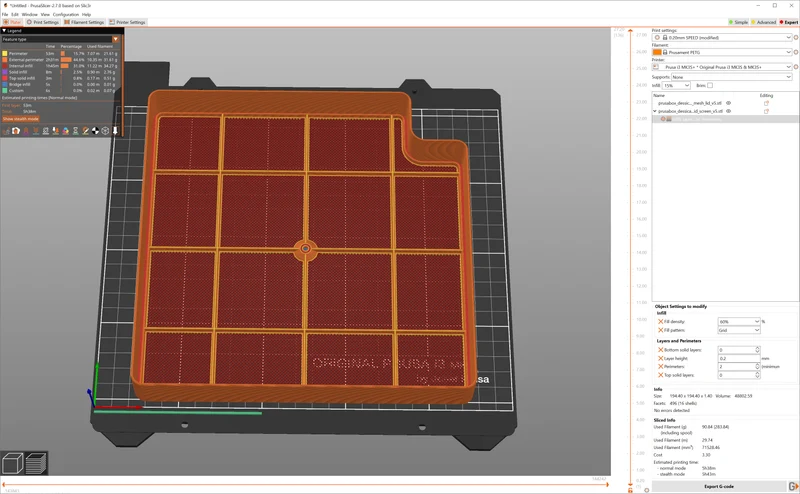Viewport: 800px width, 494px height.
Task: Remove Bottom solid layers override X icon
Action: point(661,350)
